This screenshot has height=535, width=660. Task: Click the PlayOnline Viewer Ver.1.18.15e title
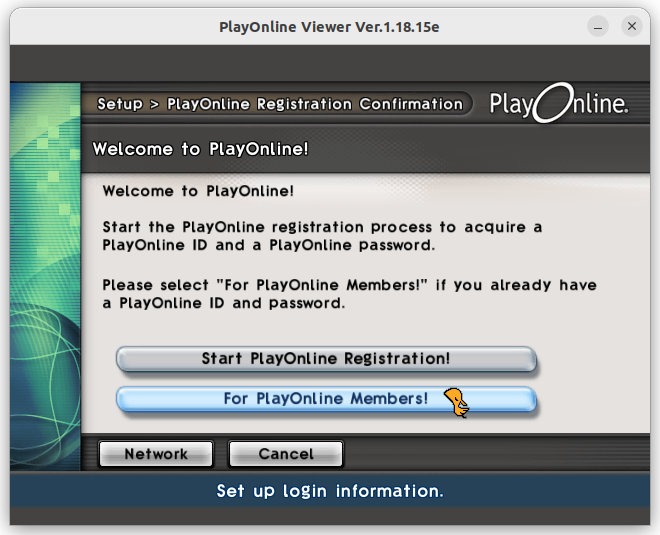coord(329,27)
